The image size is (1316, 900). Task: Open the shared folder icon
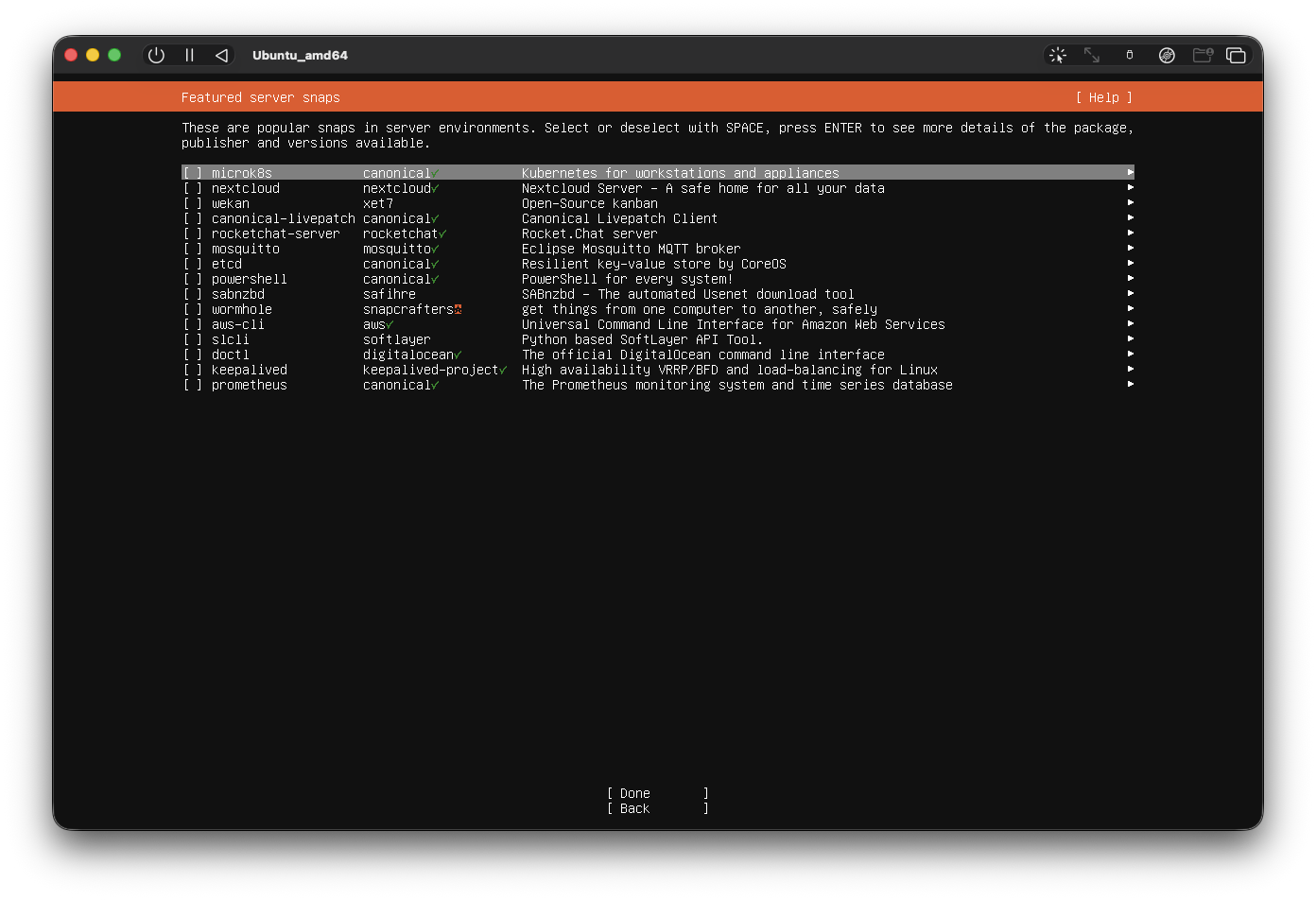pyautogui.click(x=1202, y=56)
